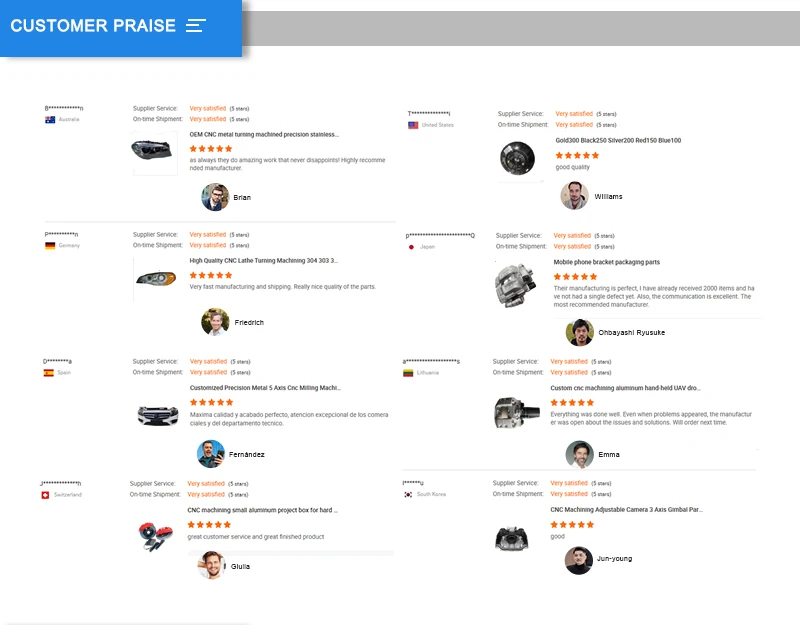Click the red brake kit product image
This screenshot has width=800, height=625.
point(156,535)
